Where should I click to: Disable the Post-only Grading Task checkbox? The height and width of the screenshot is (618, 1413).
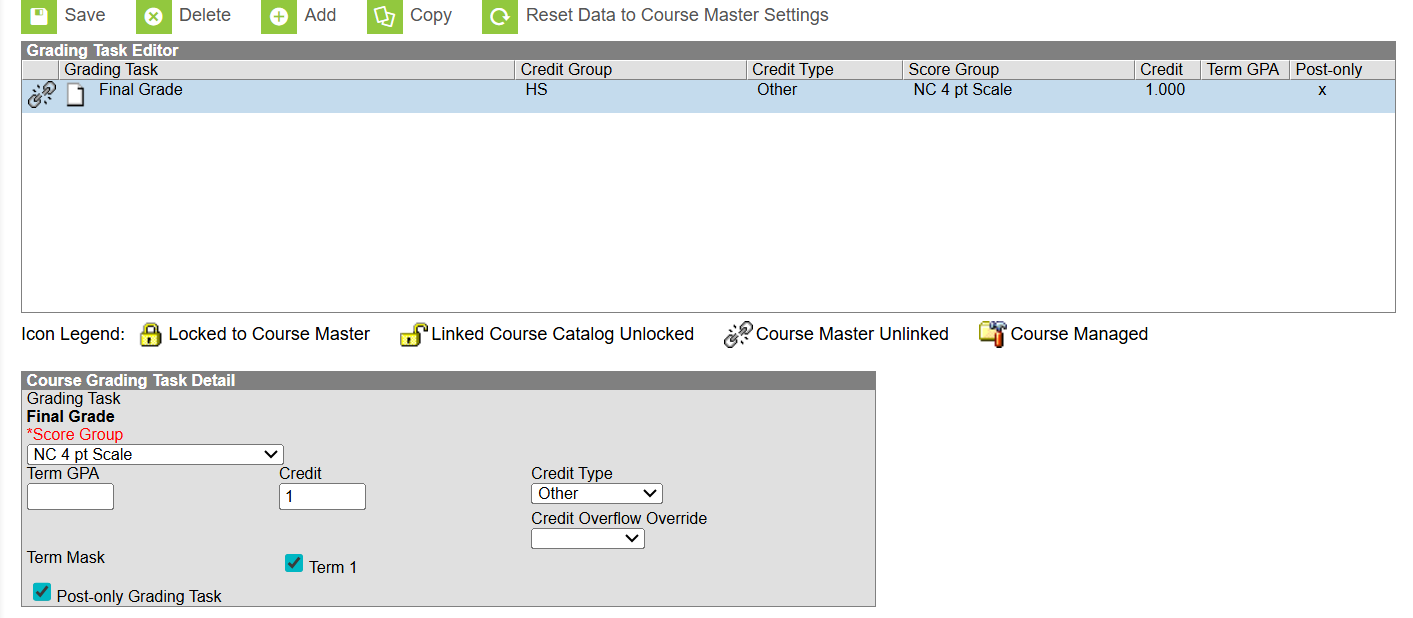(x=41, y=592)
